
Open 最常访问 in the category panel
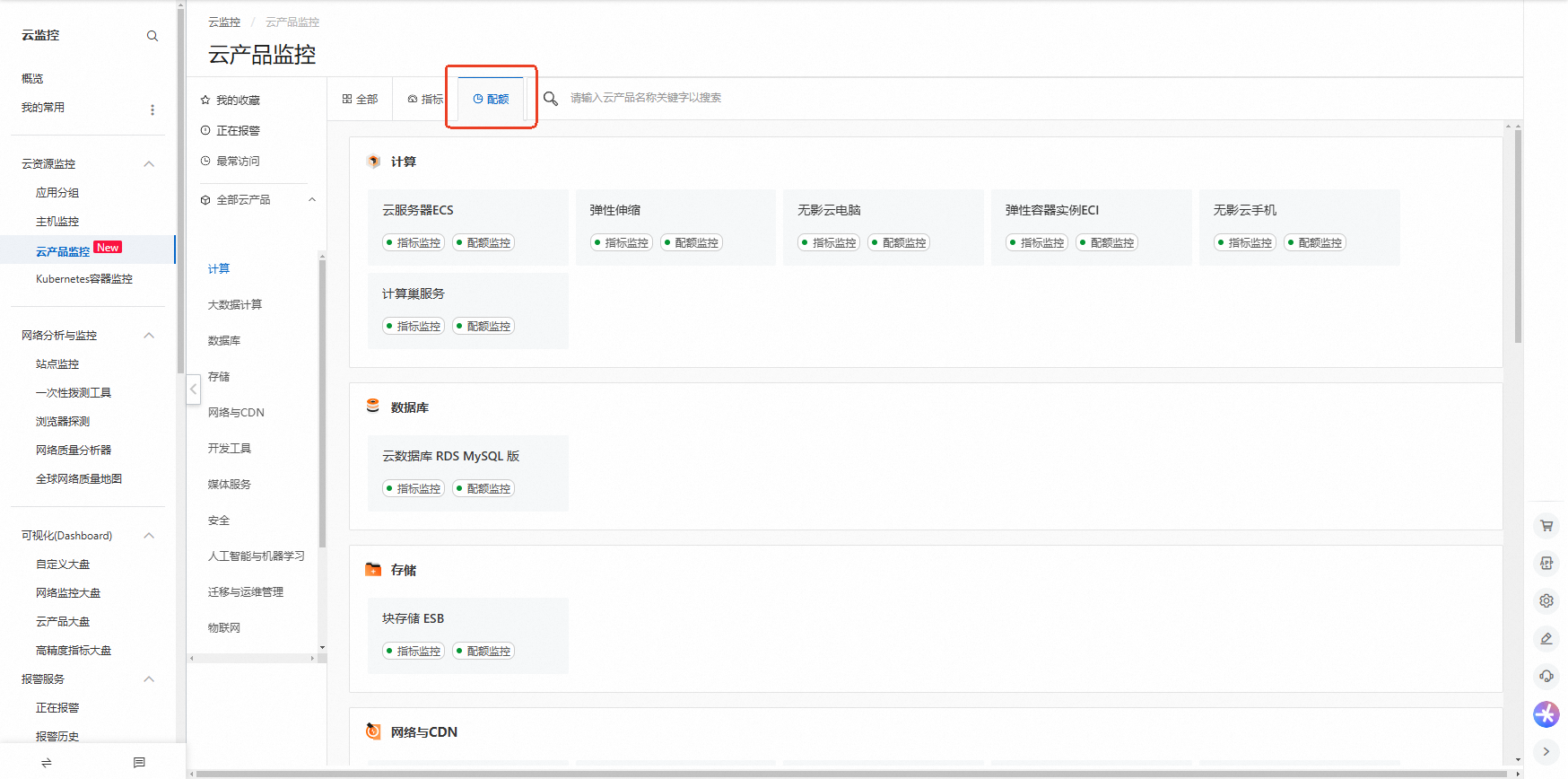click(231, 161)
